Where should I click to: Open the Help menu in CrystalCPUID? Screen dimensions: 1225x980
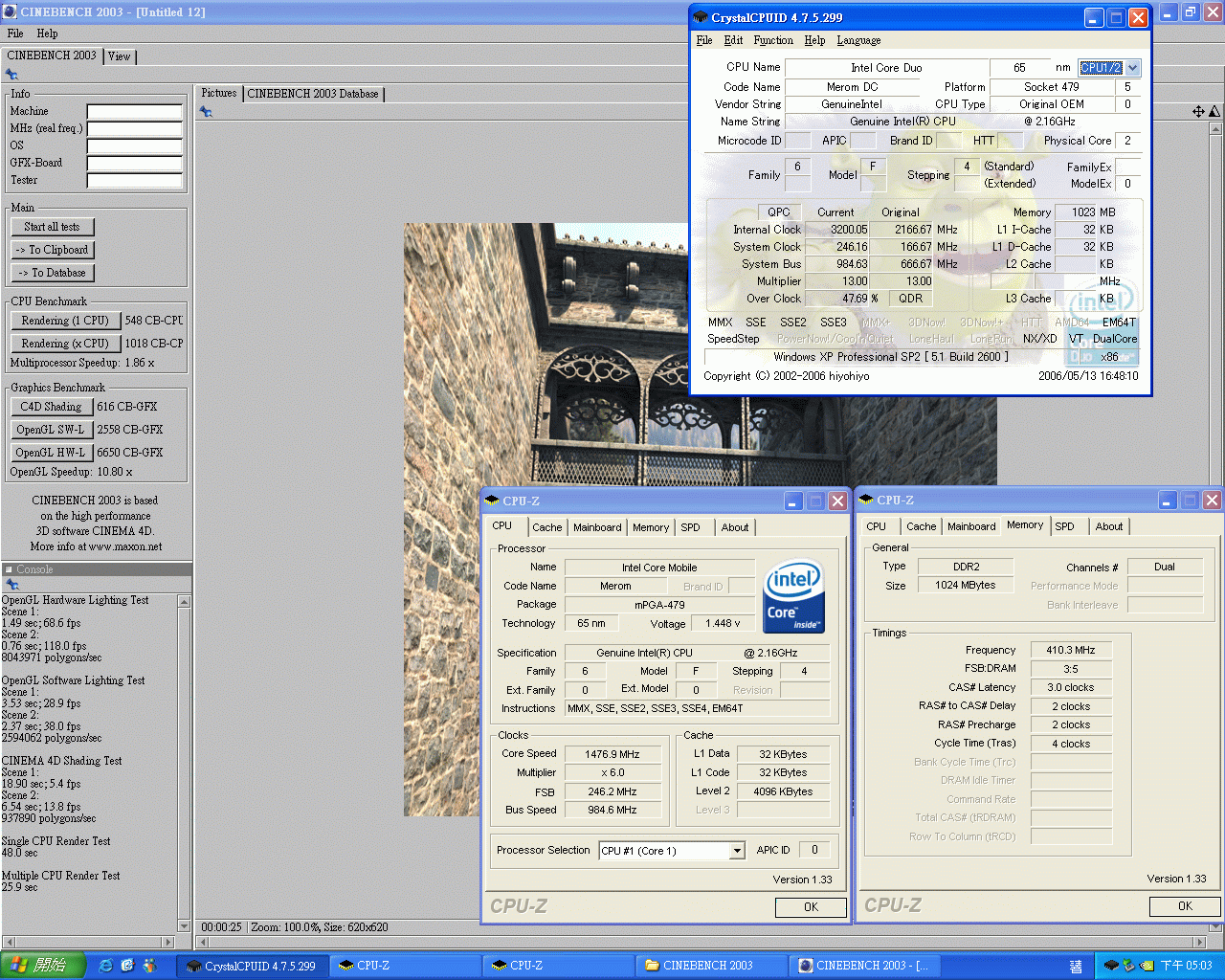pos(814,40)
